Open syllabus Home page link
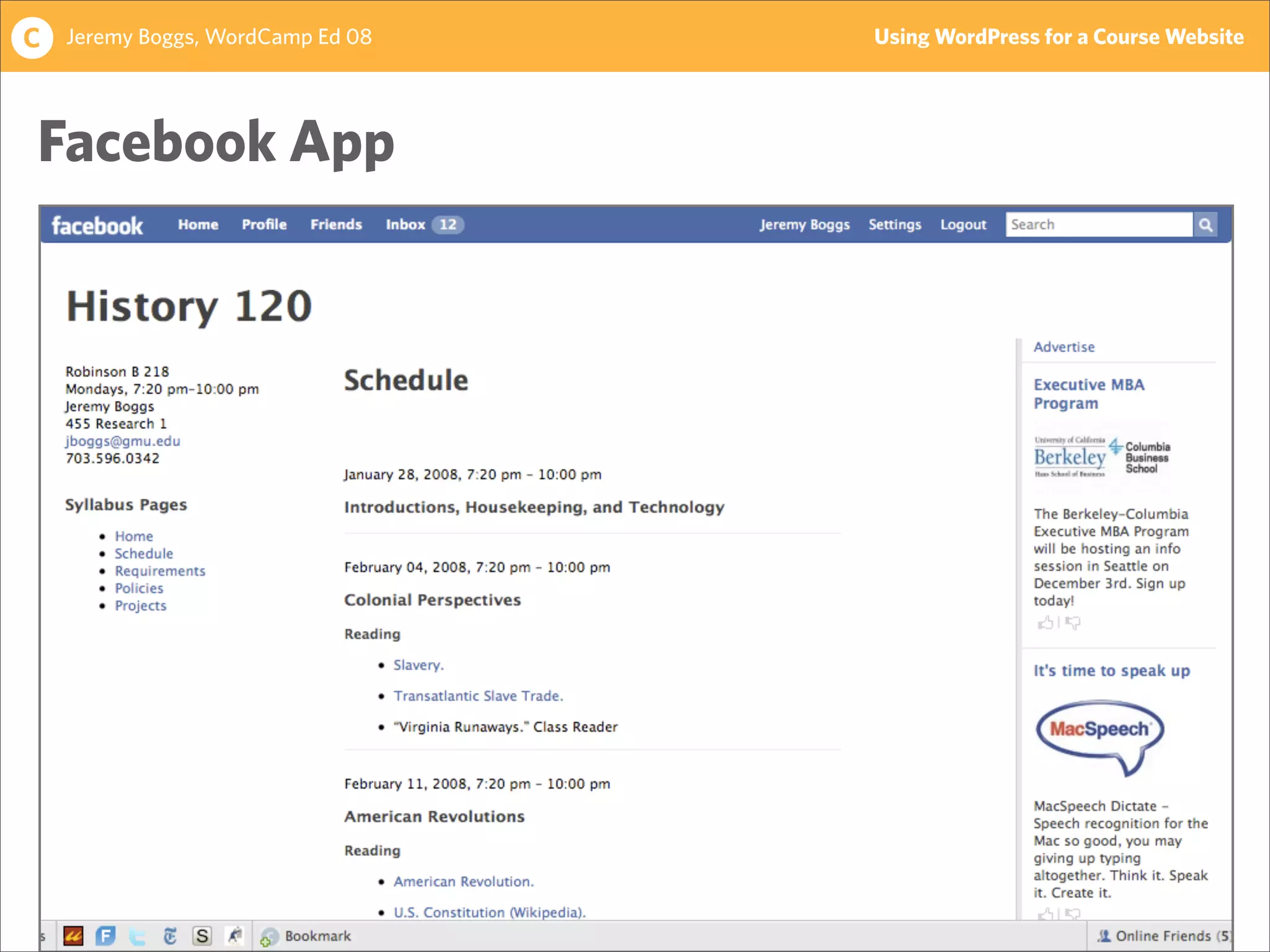Image resolution: width=1270 pixels, height=952 pixels. (x=134, y=536)
